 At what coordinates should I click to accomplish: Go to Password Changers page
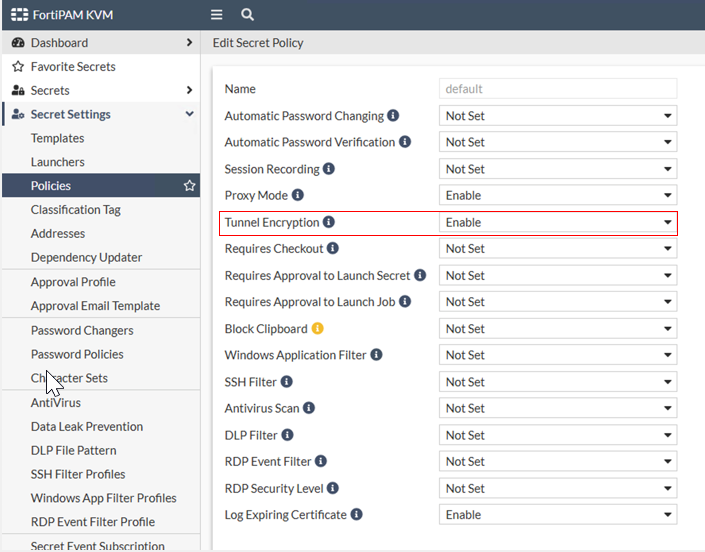click(x=82, y=330)
